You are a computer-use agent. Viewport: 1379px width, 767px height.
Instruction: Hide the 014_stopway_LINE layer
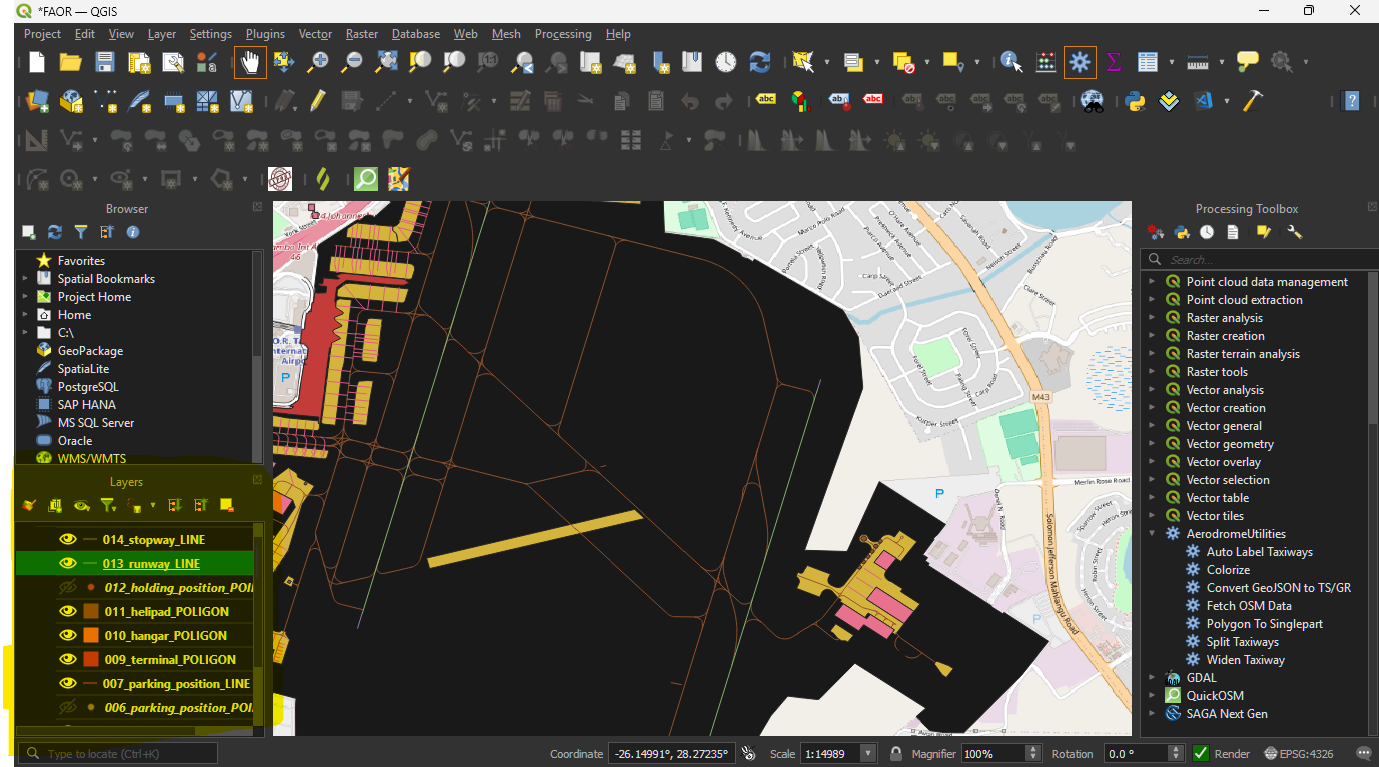[x=68, y=539]
